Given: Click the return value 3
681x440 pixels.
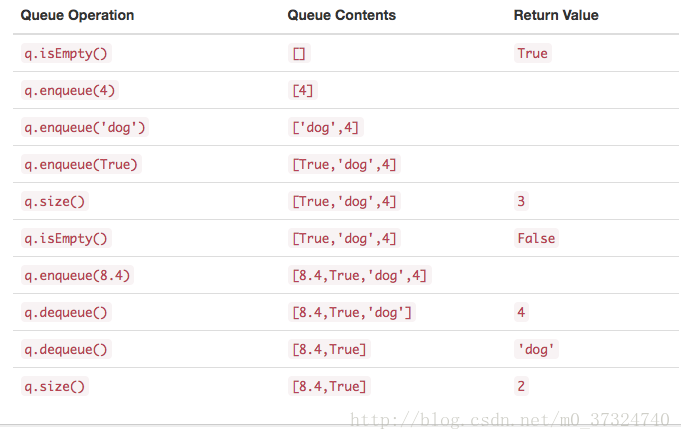Looking at the screenshot, I should click(521, 201).
